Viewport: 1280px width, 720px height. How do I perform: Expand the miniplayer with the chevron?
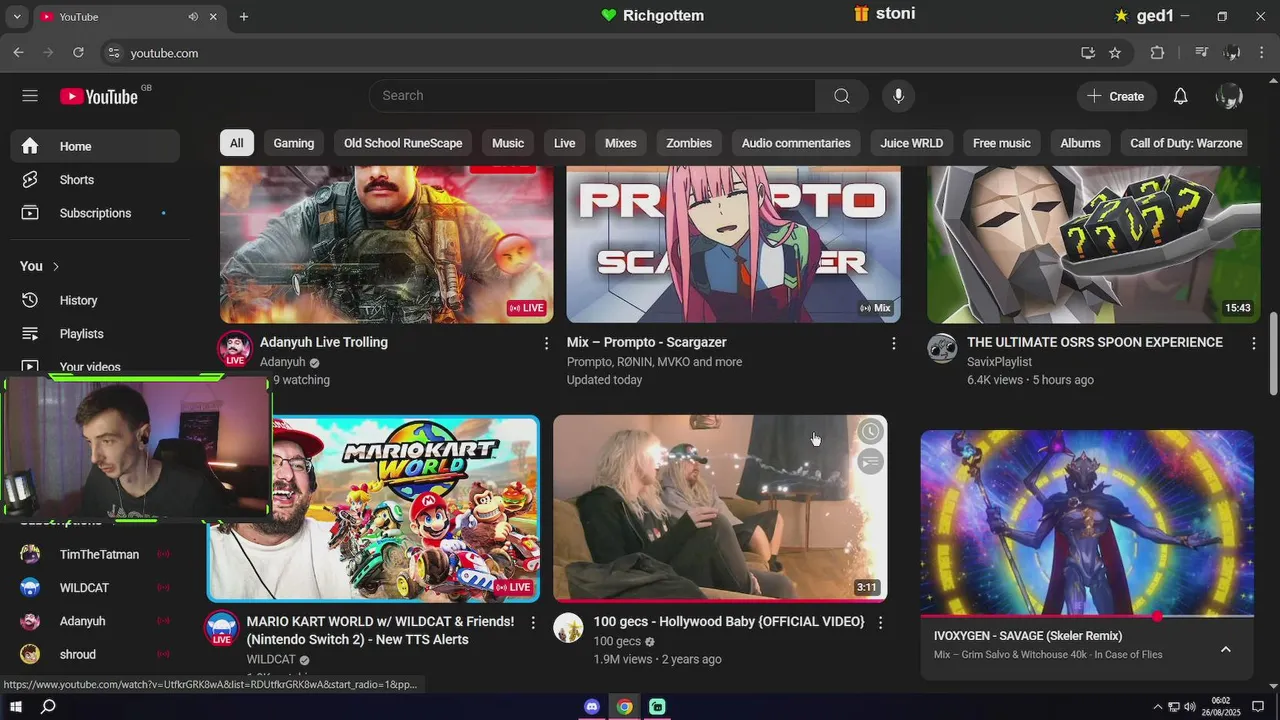(1225, 649)
